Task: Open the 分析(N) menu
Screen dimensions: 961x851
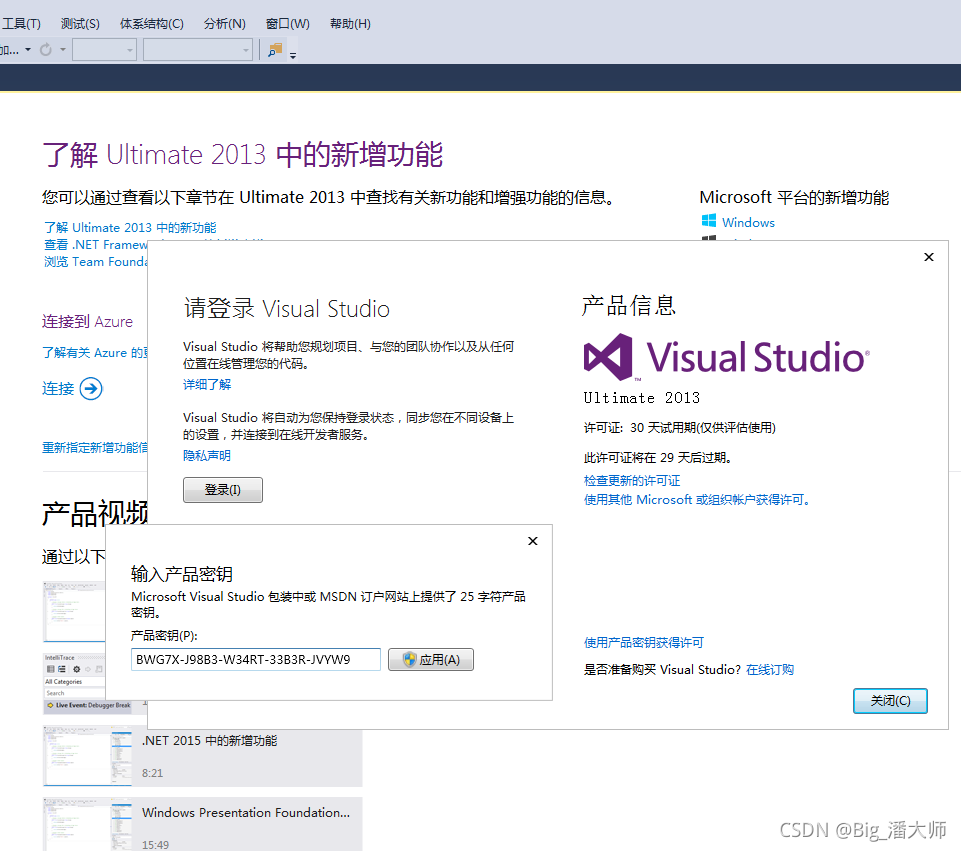Action: (x=224, y=24)
